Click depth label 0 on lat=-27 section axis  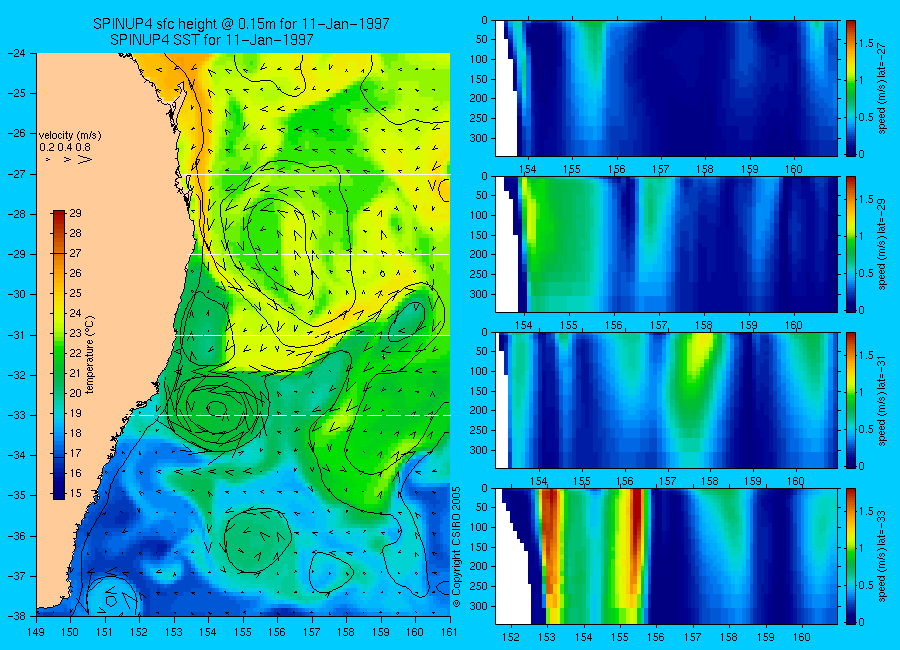tap(484, 20)
